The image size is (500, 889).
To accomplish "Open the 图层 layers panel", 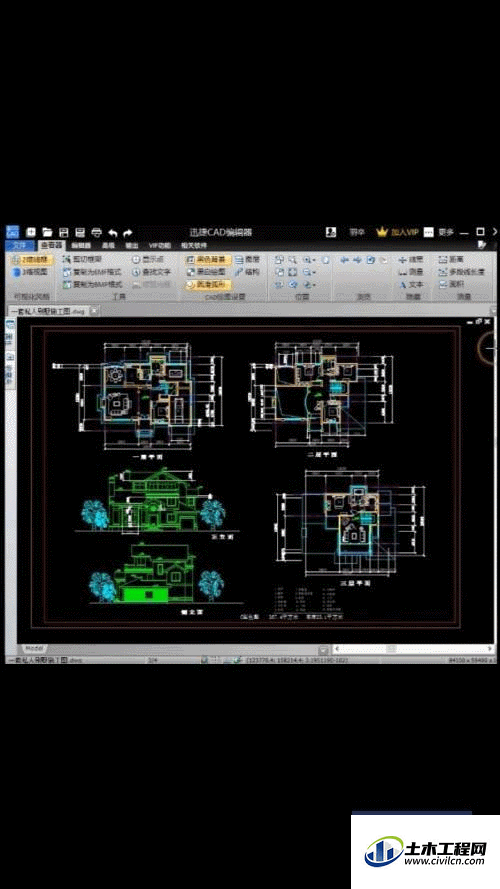I will tap(247, 259).
